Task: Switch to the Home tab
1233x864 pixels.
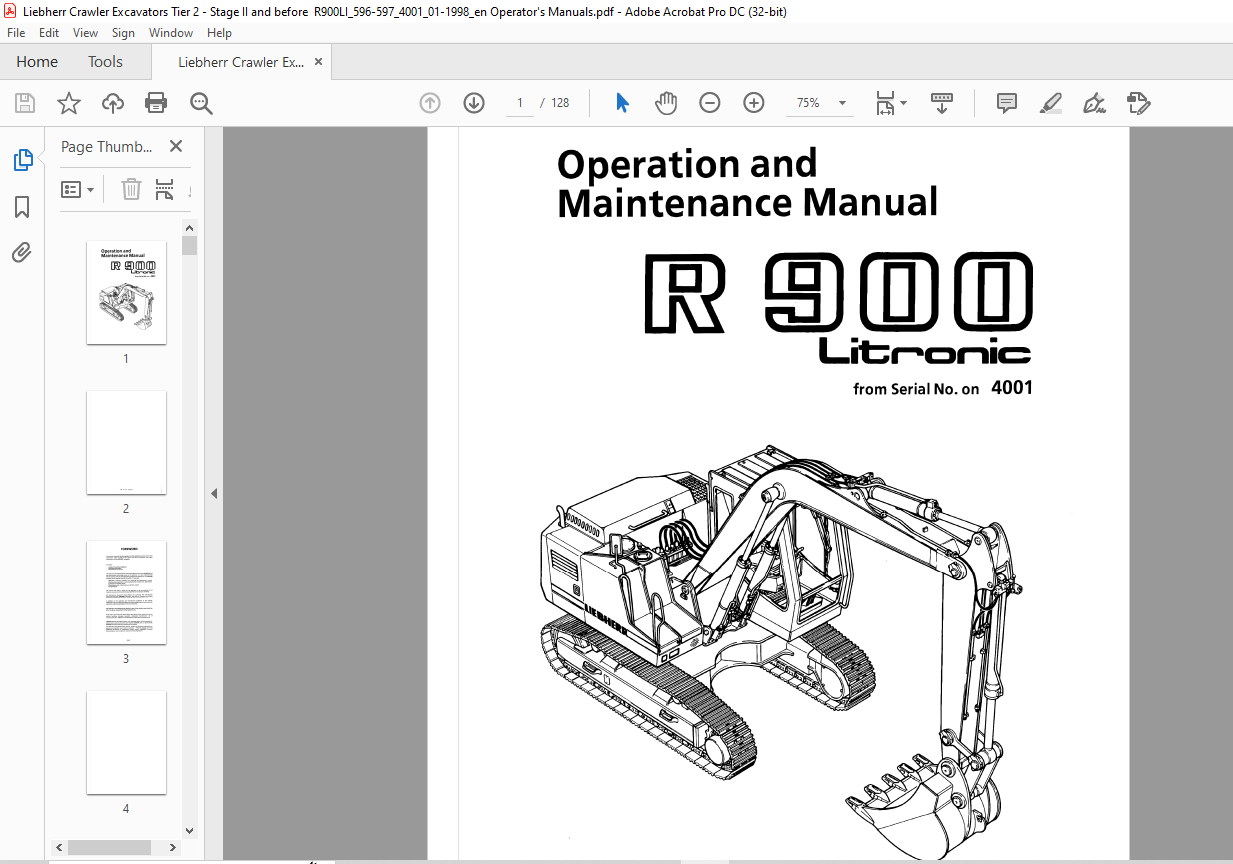Action: 37,62
